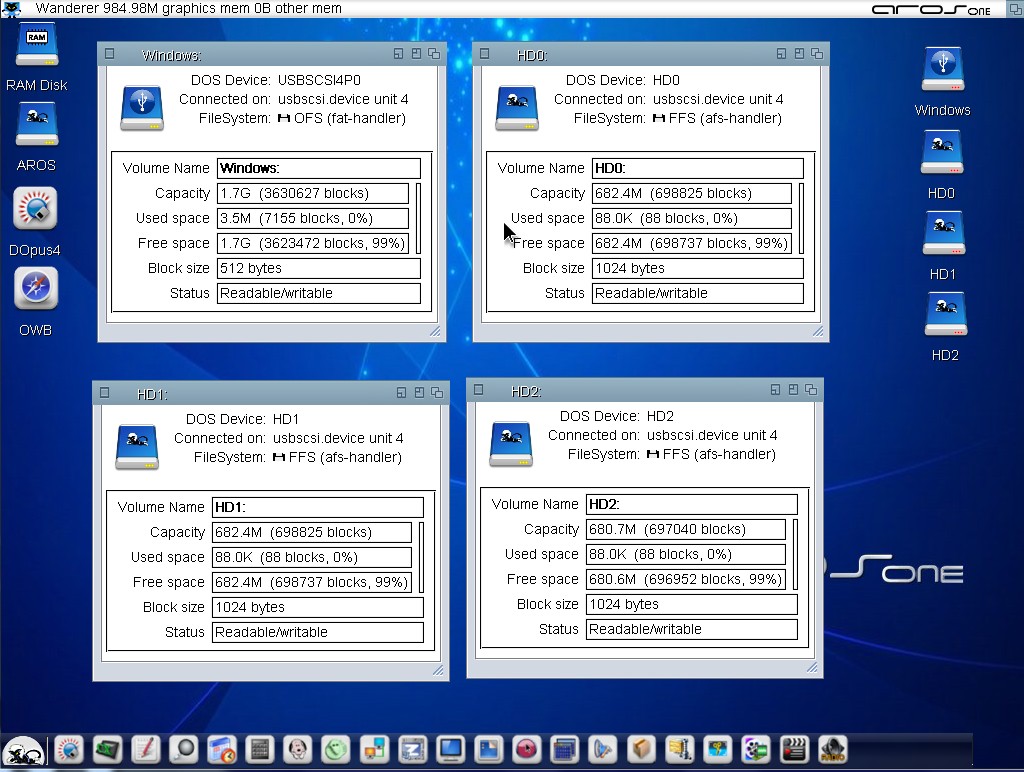The width and height of the screenshot is (1024, 772).
Task: Click the HD2 Volume Name field
Action: (691, 504)
